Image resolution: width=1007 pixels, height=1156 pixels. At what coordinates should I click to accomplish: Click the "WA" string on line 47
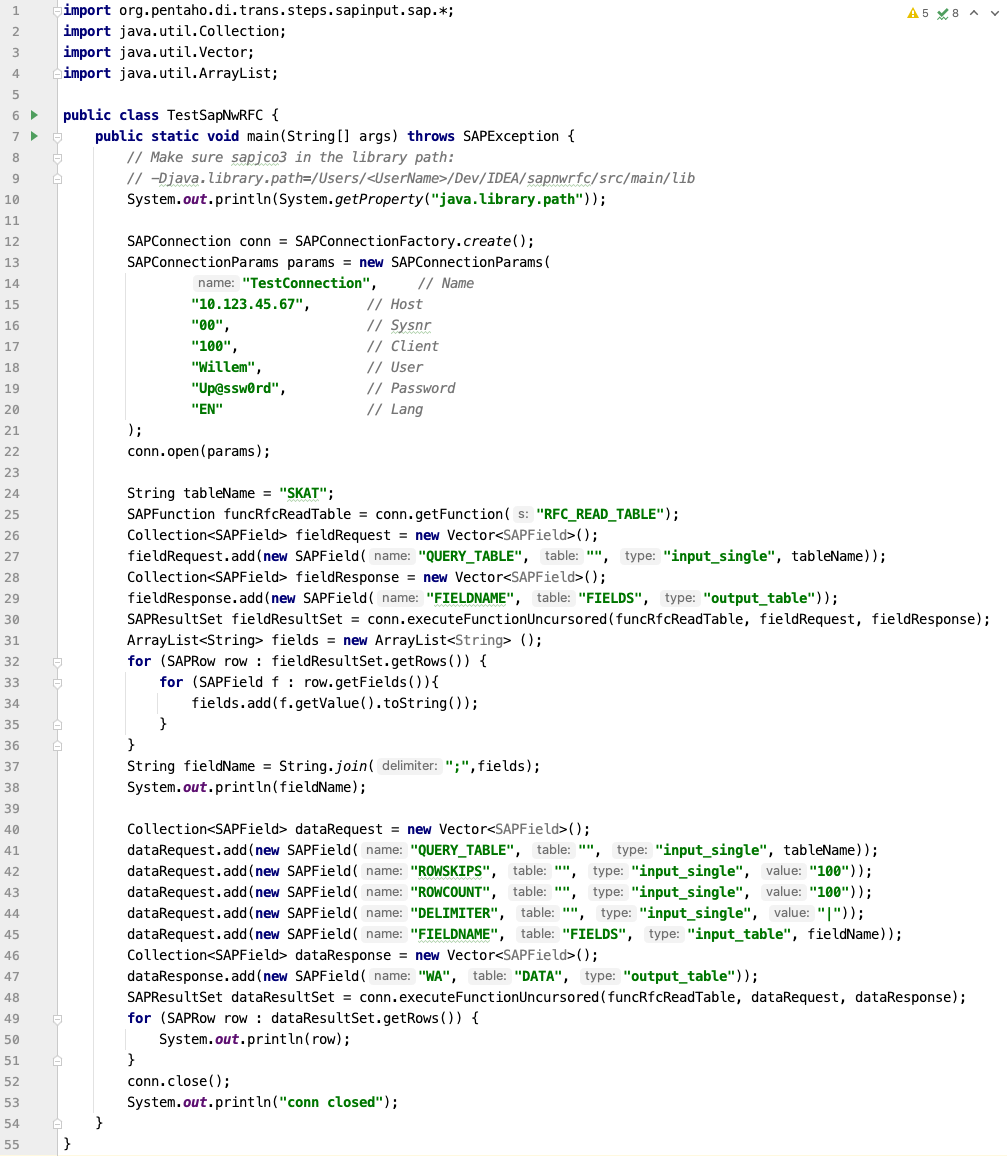(434, 976)
